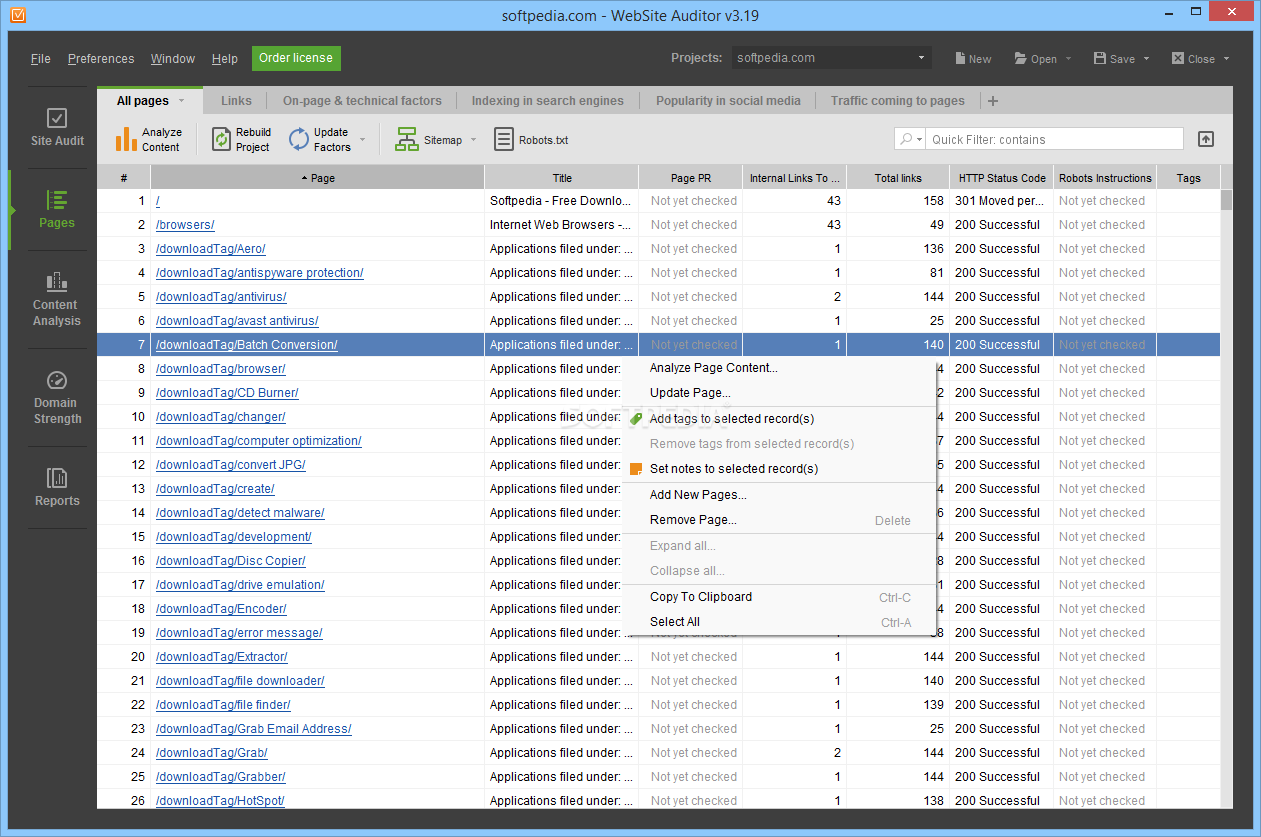
Task: Click '301 Moved per...' status cell
Action: 1001,201
